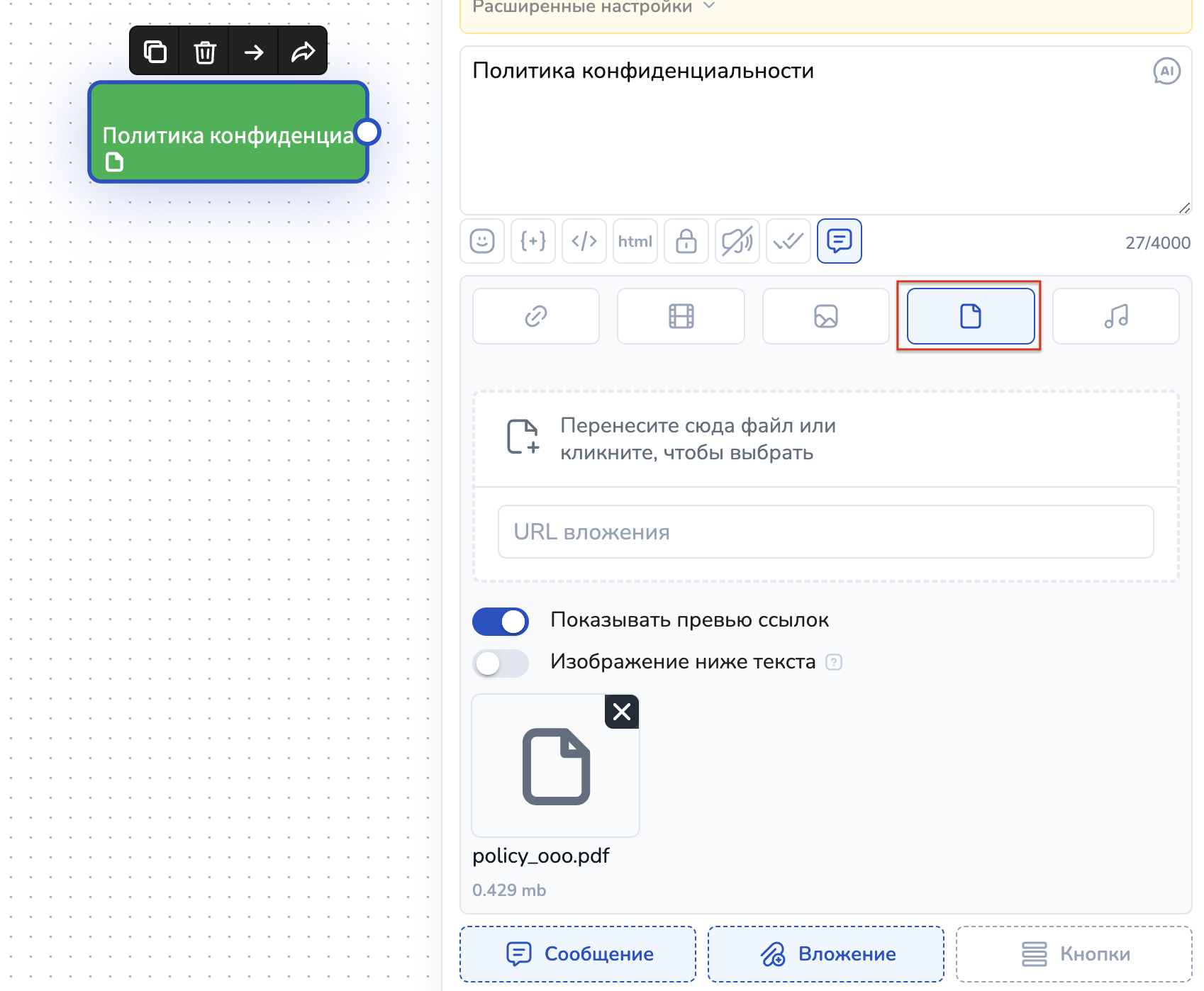This screenshot has height=991, width=1204.
Task: Click the share forward arrow icon
Action: click(303, 52)
